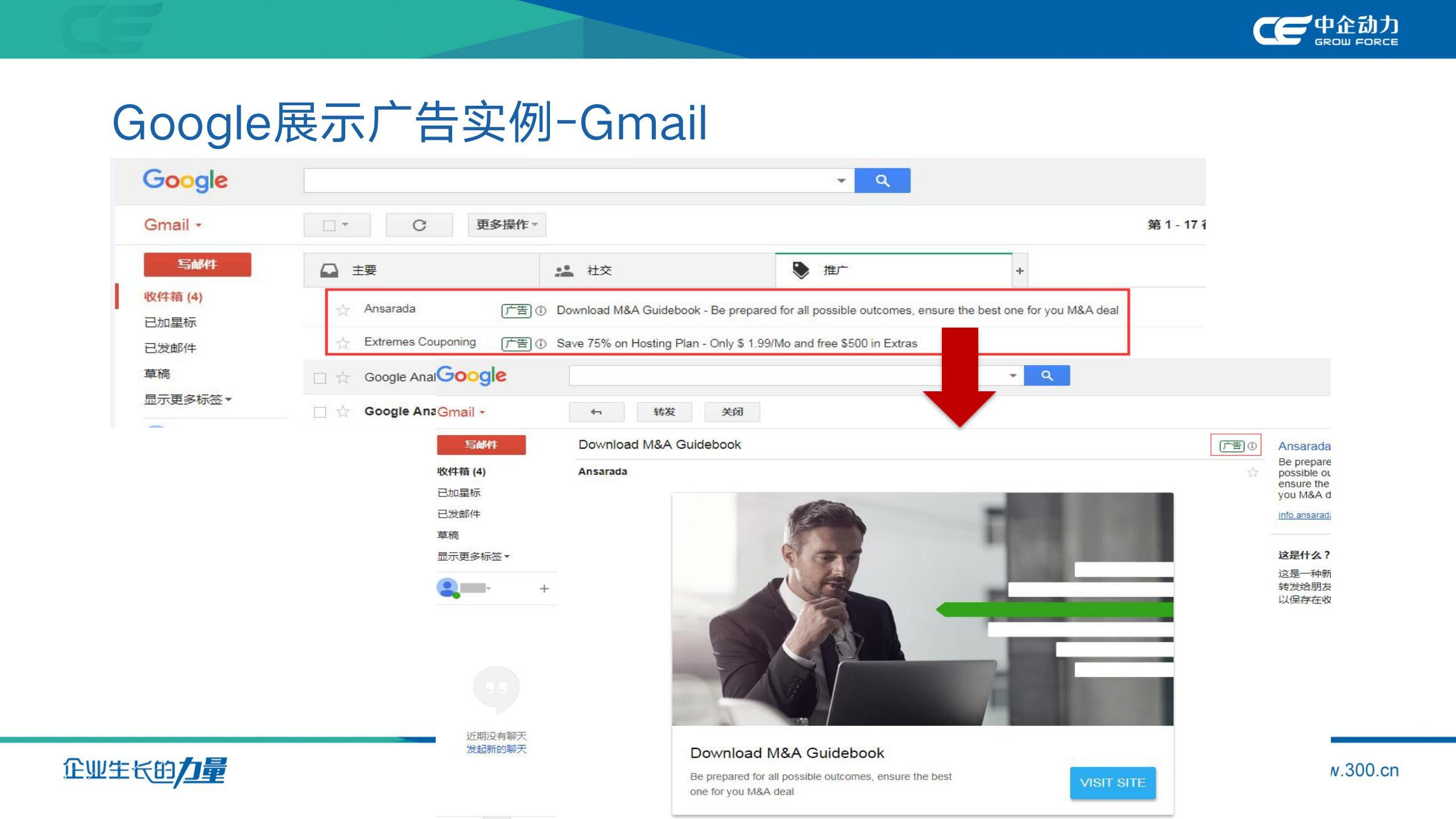
Task: Star the opened Ansarada ad message
Action: (x=1252, y=473)
